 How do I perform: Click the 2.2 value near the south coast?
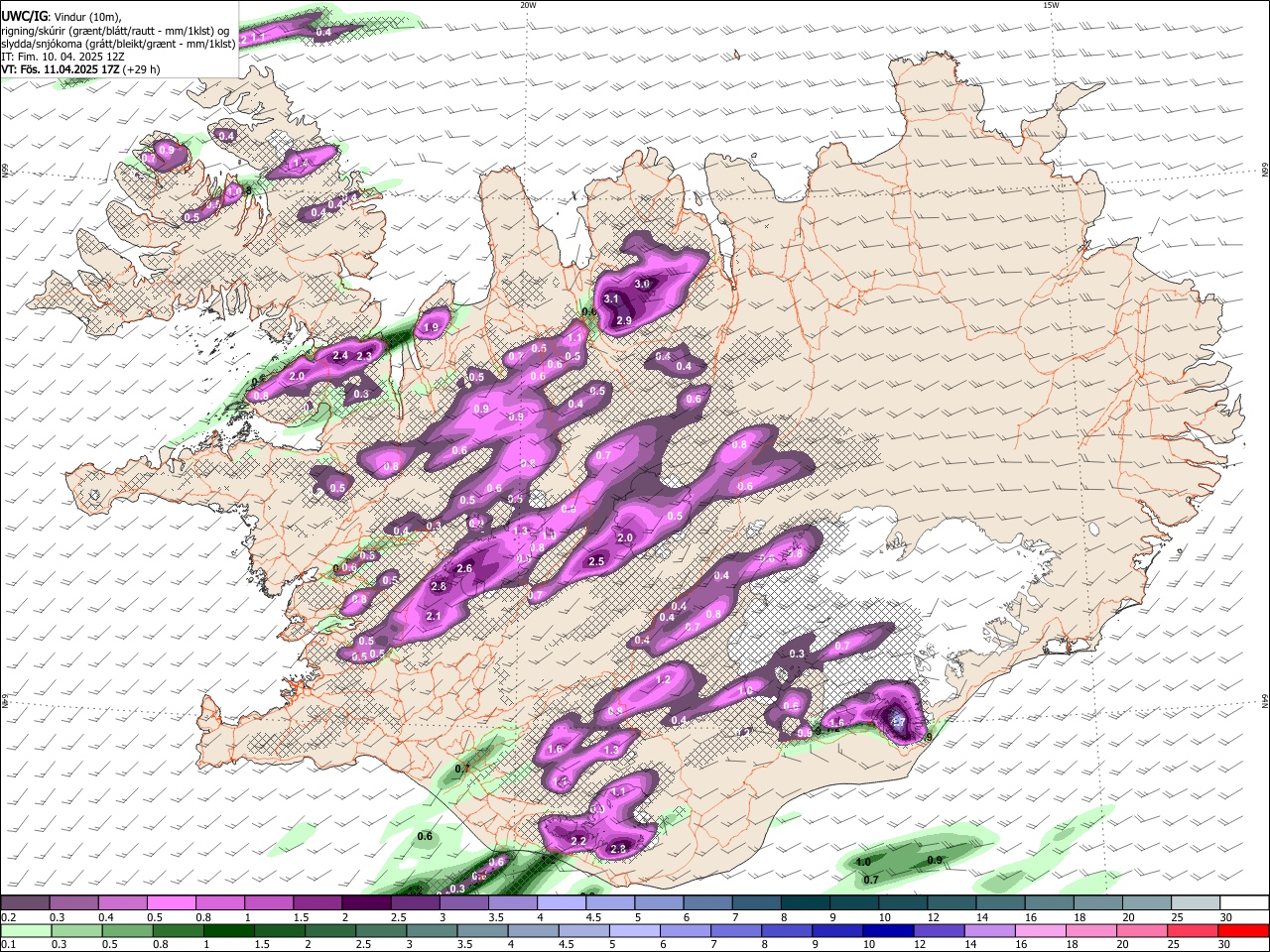tap(578, 841)
